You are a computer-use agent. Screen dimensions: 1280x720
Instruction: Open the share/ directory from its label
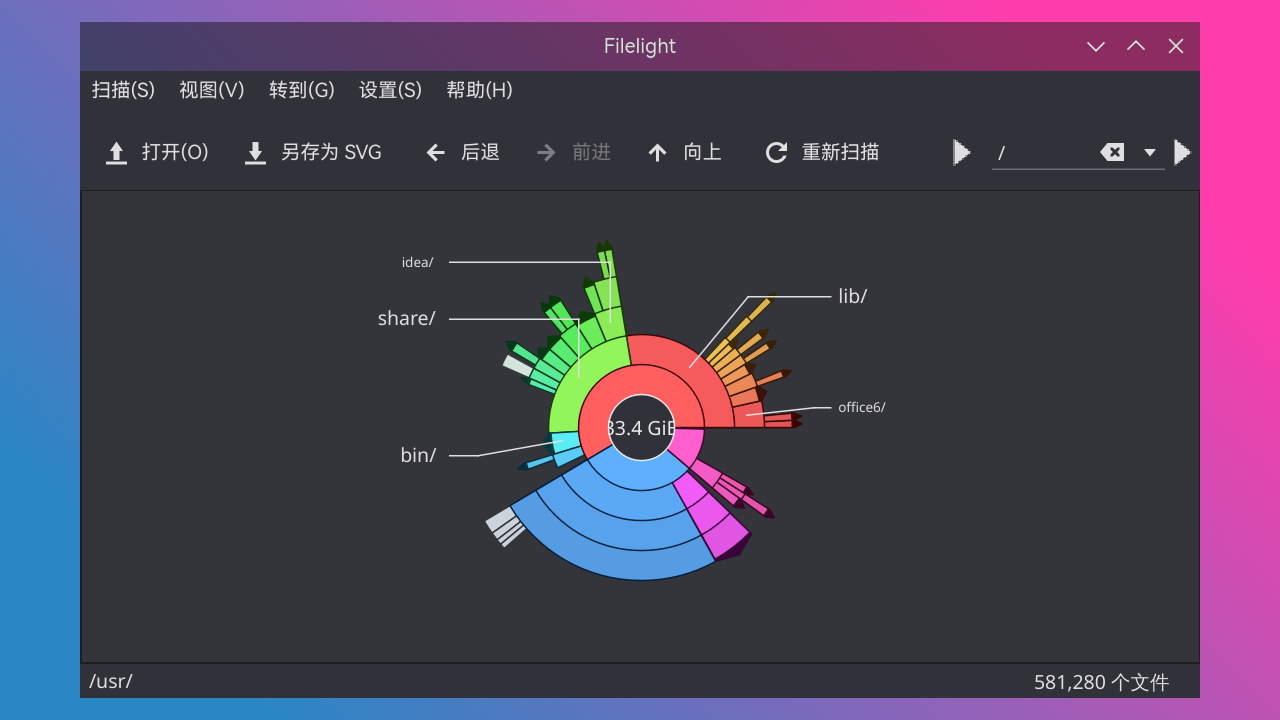pyautogui.click(x=405, y=318)
